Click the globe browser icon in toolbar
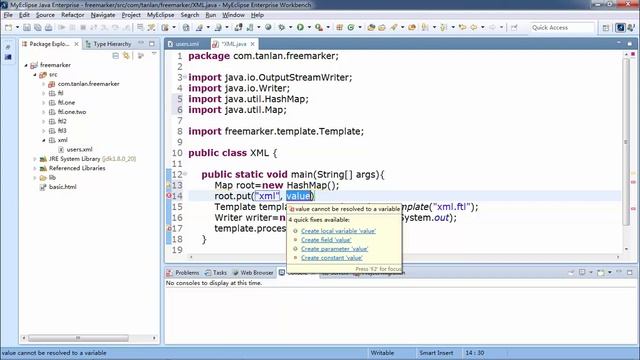This screenshot has height=360, width=640. (268, 27)
